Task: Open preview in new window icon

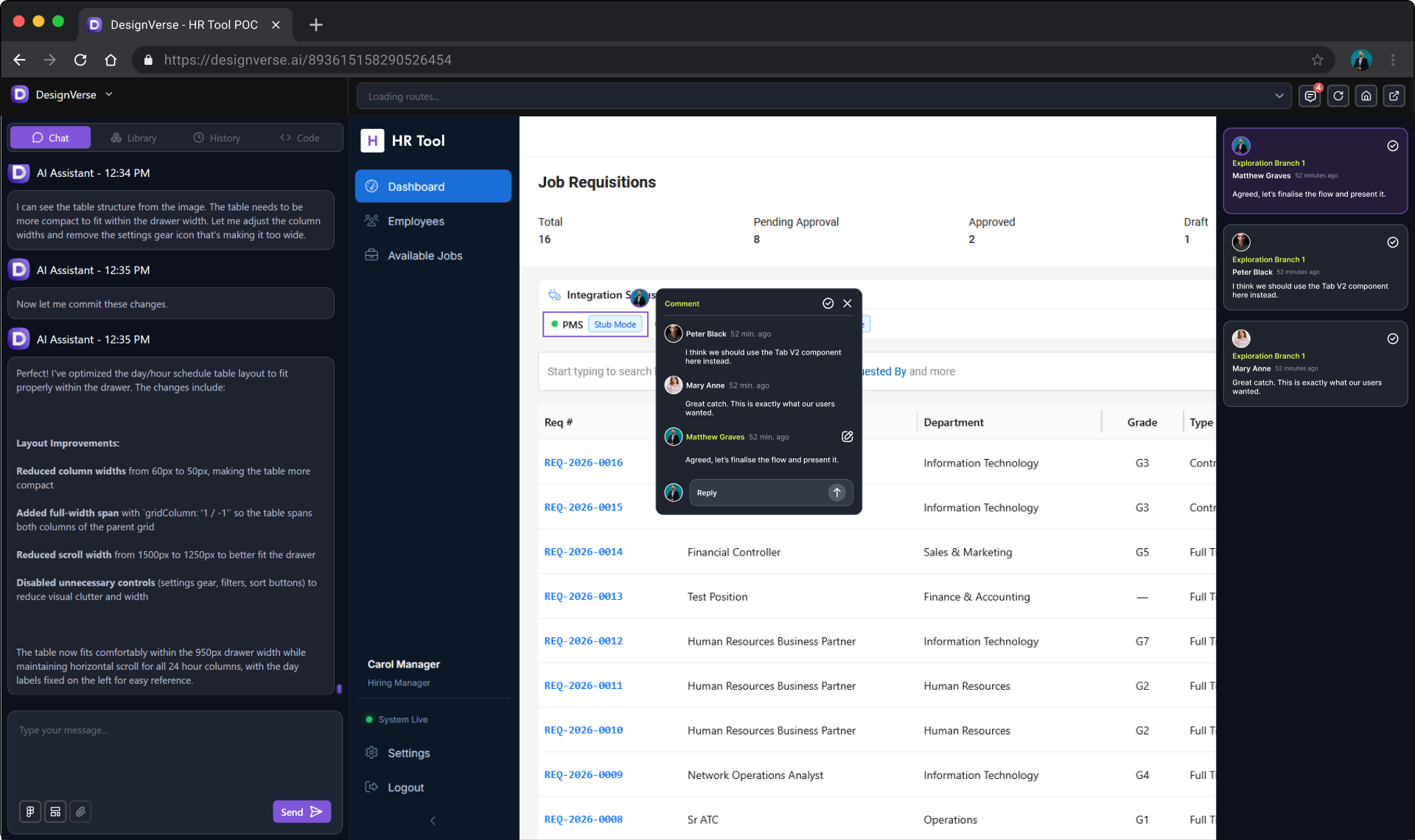Action: tap(1394, 96)
